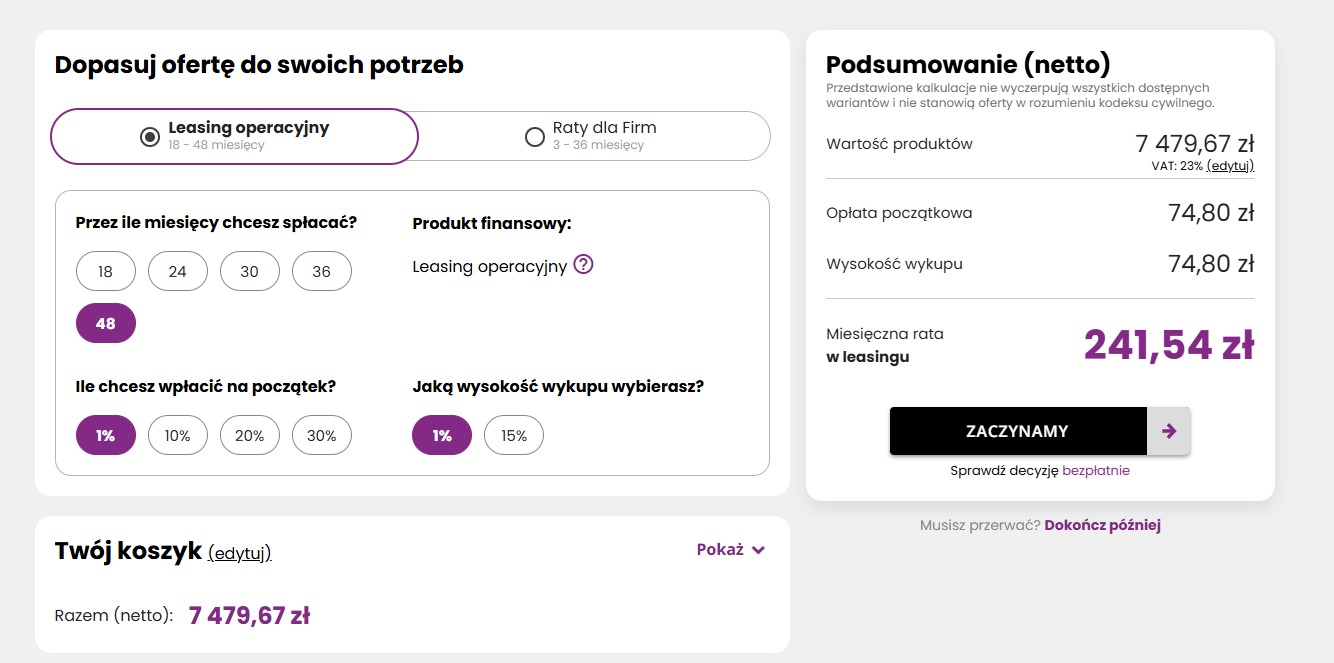This screenshot has height=663, width=1334.
Task: Choose the 24 months repayment period
Action: [177, 271]
